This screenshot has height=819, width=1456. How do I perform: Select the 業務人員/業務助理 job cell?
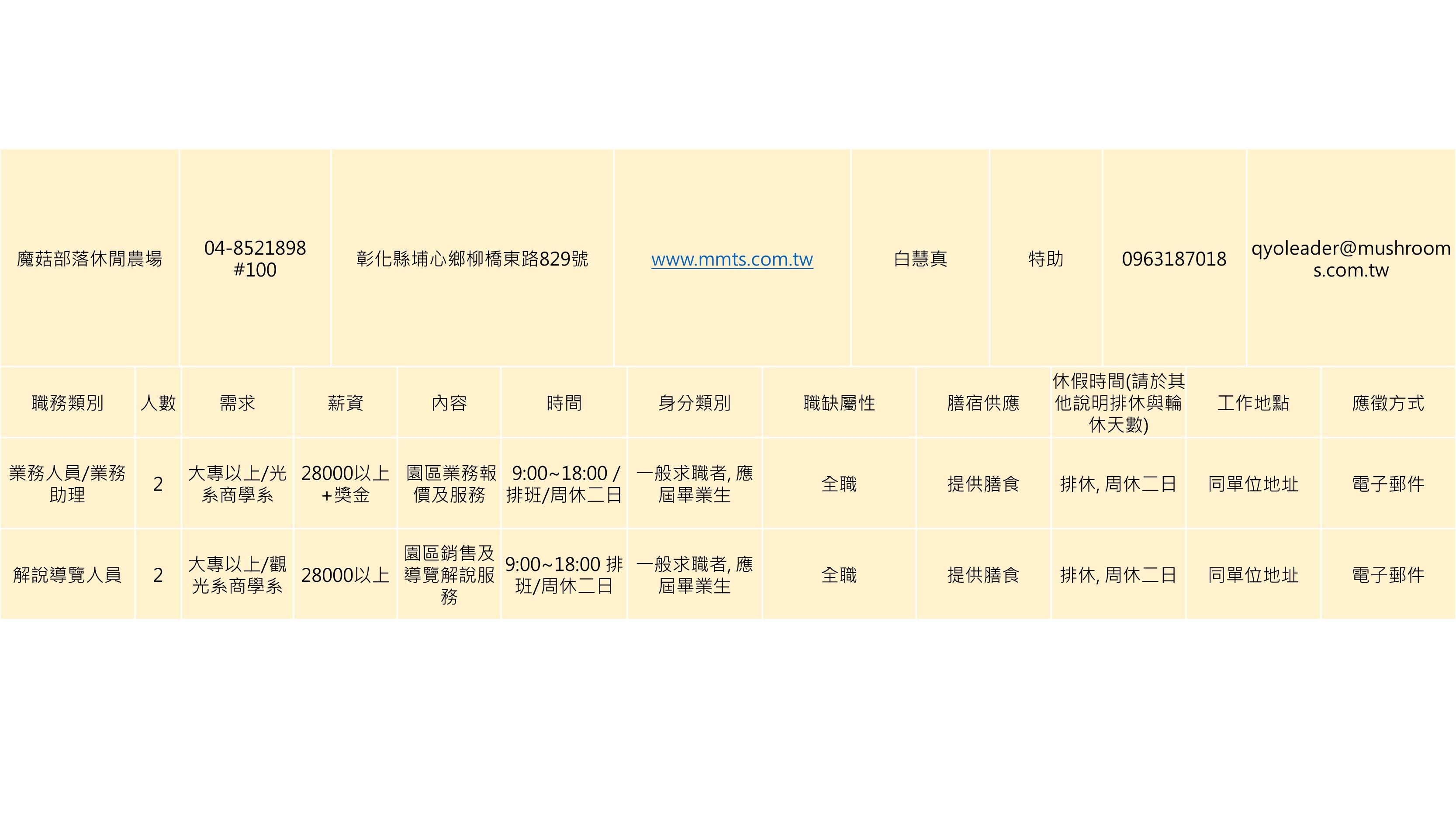pyautogui.click(x=67, y=483)
